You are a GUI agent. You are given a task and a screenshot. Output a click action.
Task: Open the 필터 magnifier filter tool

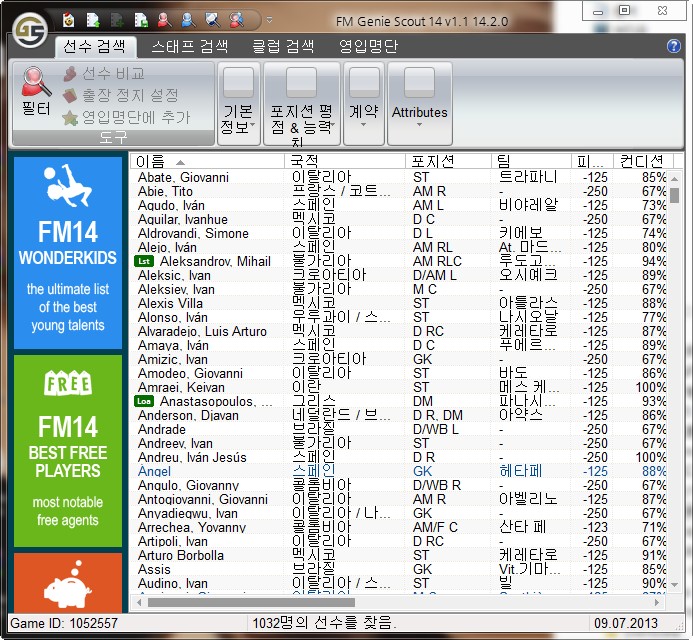click(36, 93)
